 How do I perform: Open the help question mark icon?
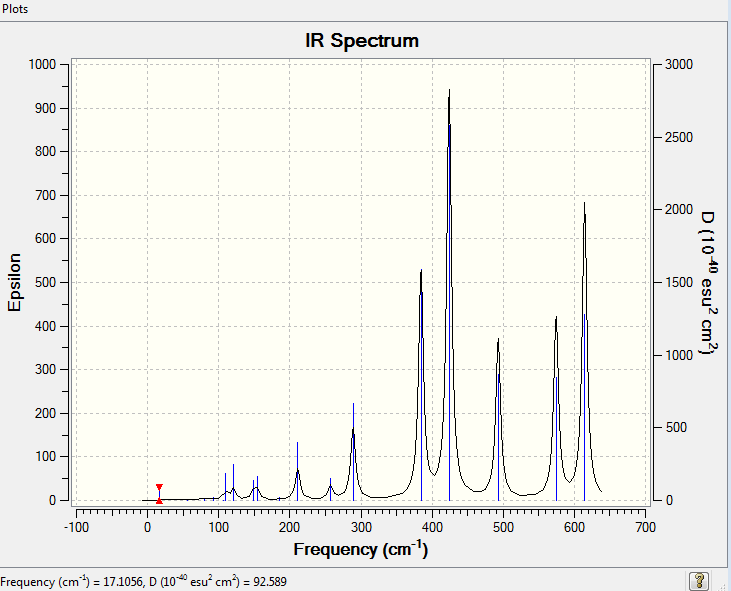pyautogui.click(x=698, y=581)
